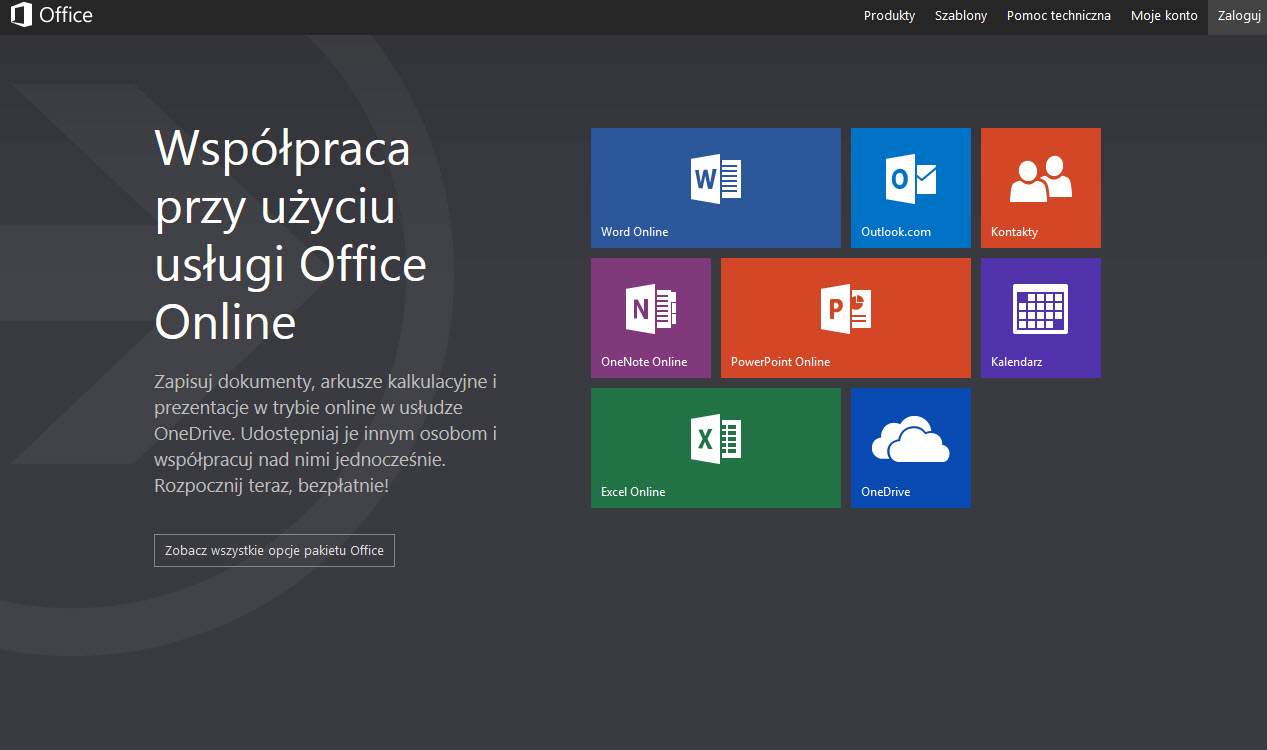Click the Kontakty people icon
This screenshot has height=750, width=1267.
click(x=1040, y=180)
